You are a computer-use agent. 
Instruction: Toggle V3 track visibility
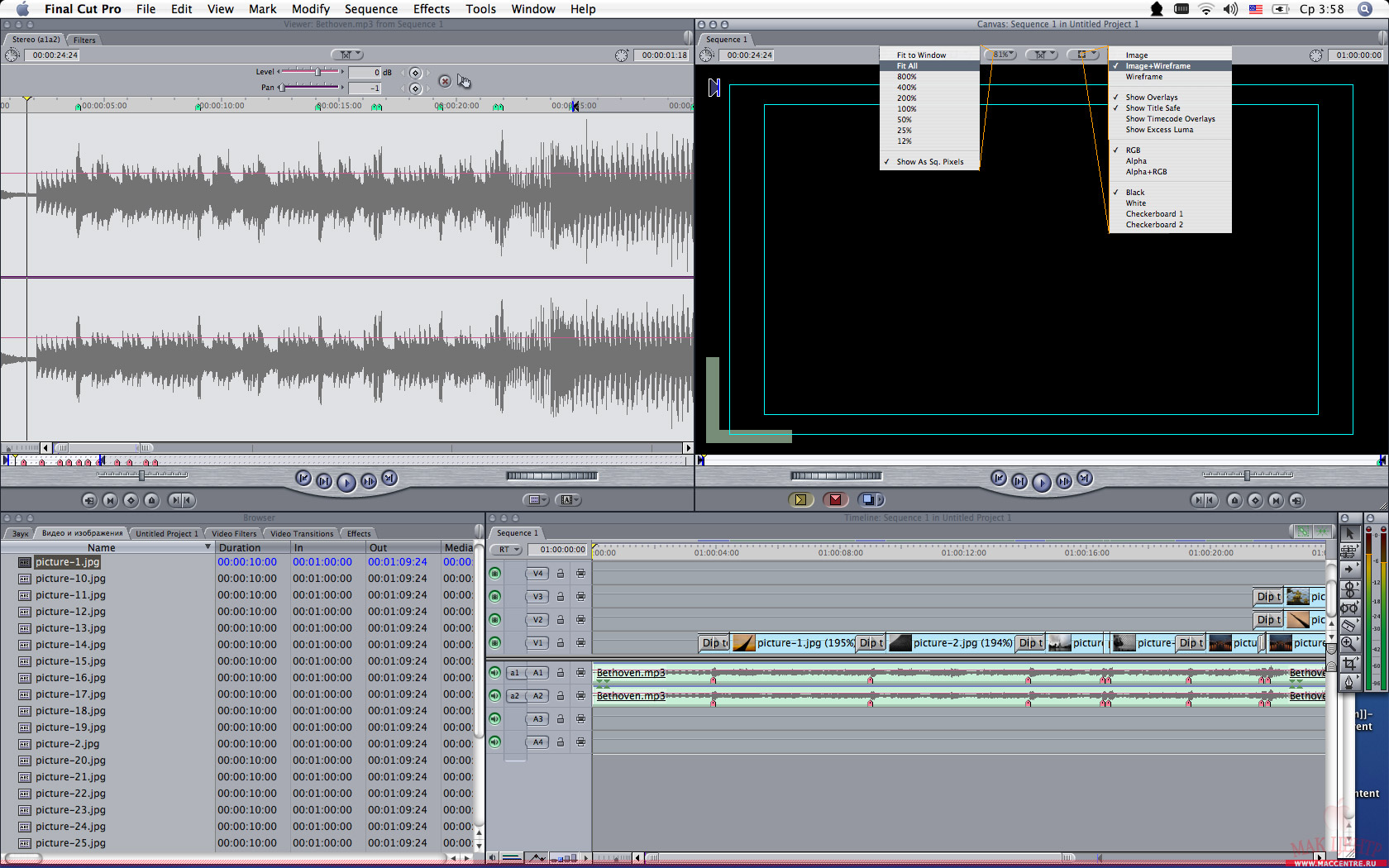click(x=495, y=596)
